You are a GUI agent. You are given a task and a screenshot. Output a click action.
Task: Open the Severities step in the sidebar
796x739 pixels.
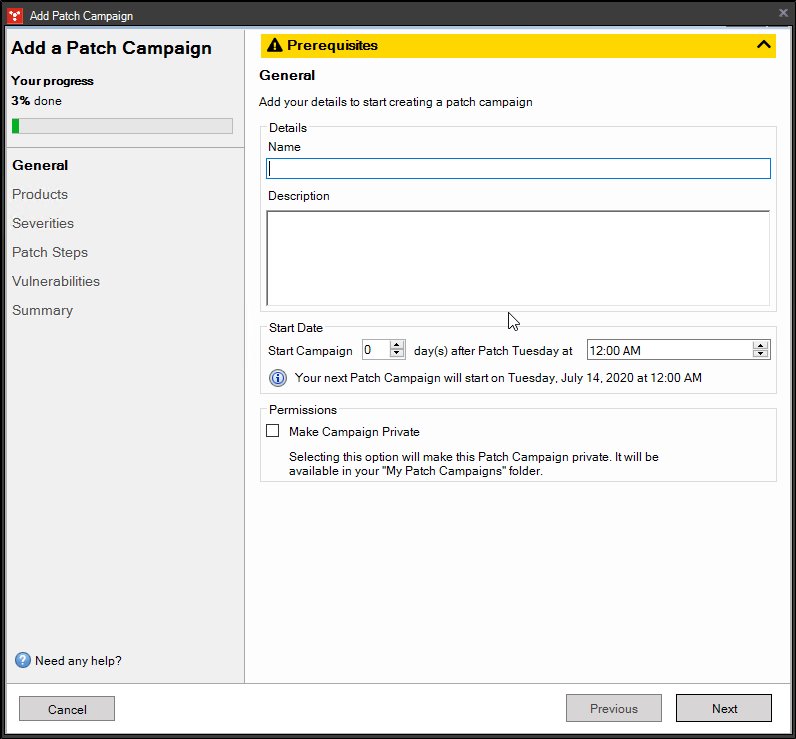click(x=43, y=223)
